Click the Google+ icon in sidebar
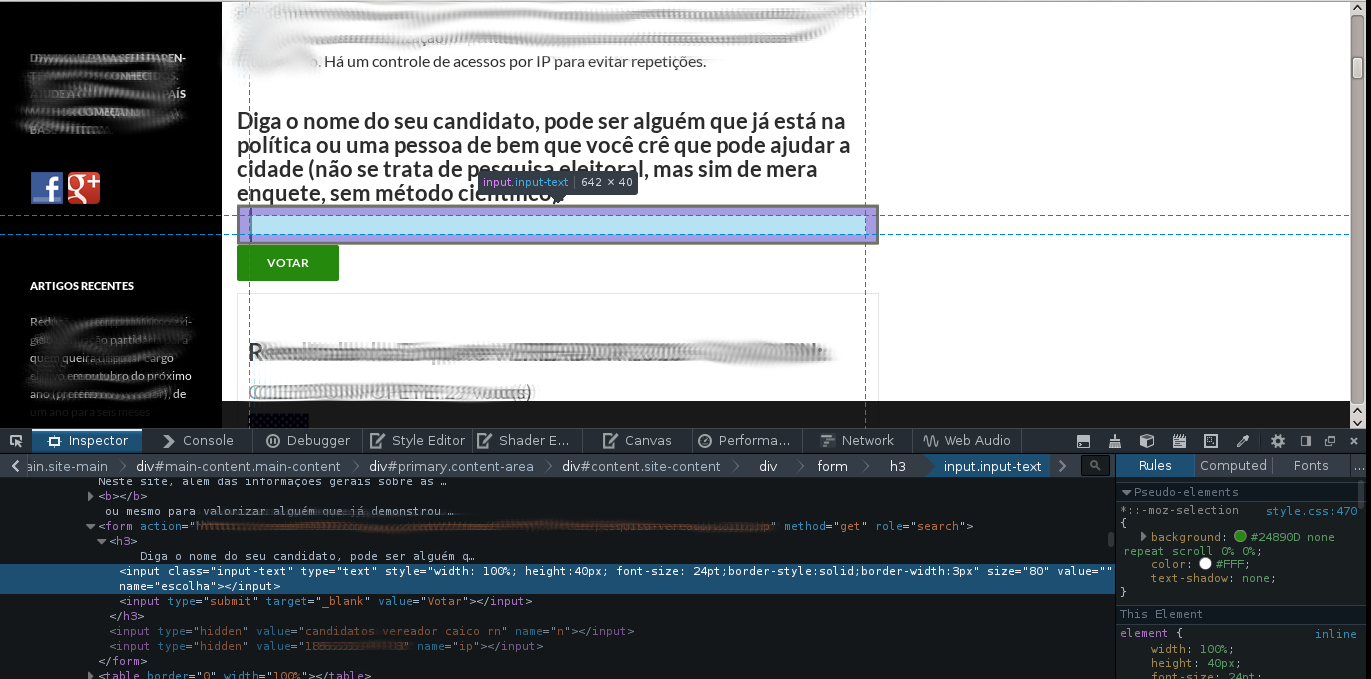 point(83,188)
